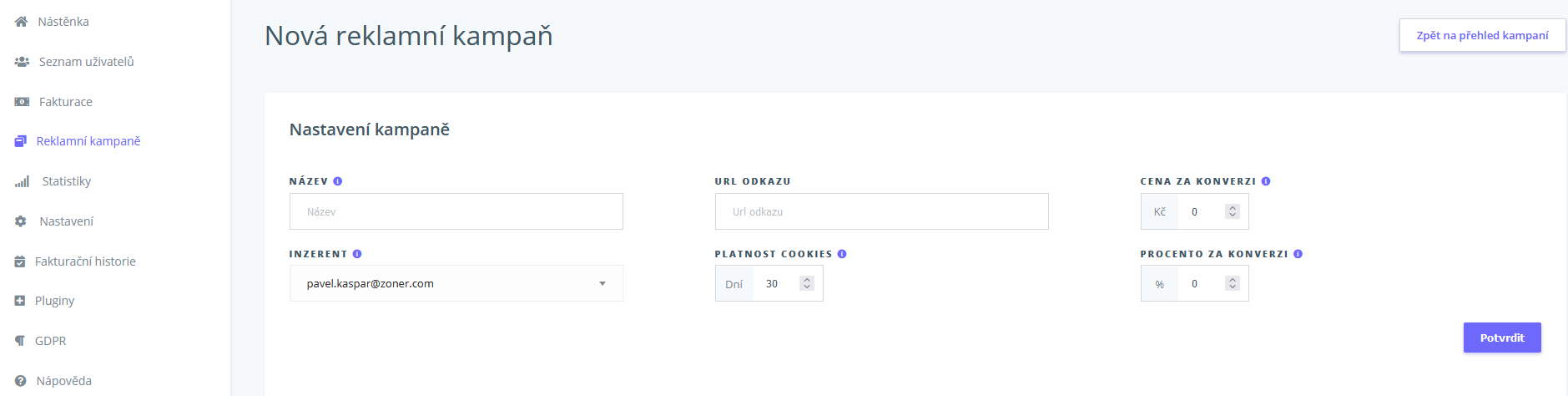The width and height of the screenshot is (1568, 396).
Task: Click stepper arrows on Platnost cookies days
Action: pos(807,284)
